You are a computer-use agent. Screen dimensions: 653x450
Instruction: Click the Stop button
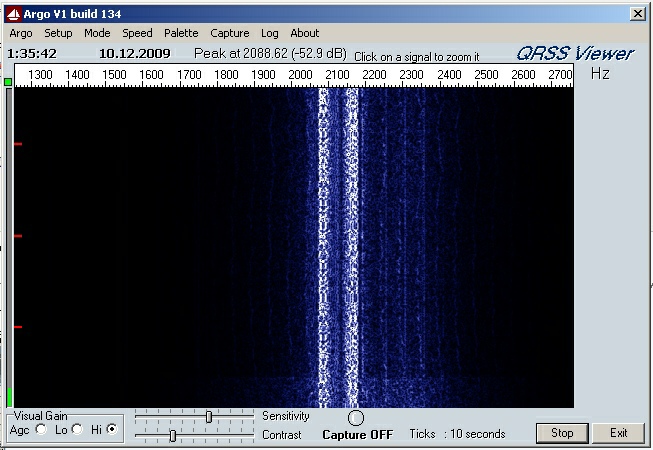point(562,433)
